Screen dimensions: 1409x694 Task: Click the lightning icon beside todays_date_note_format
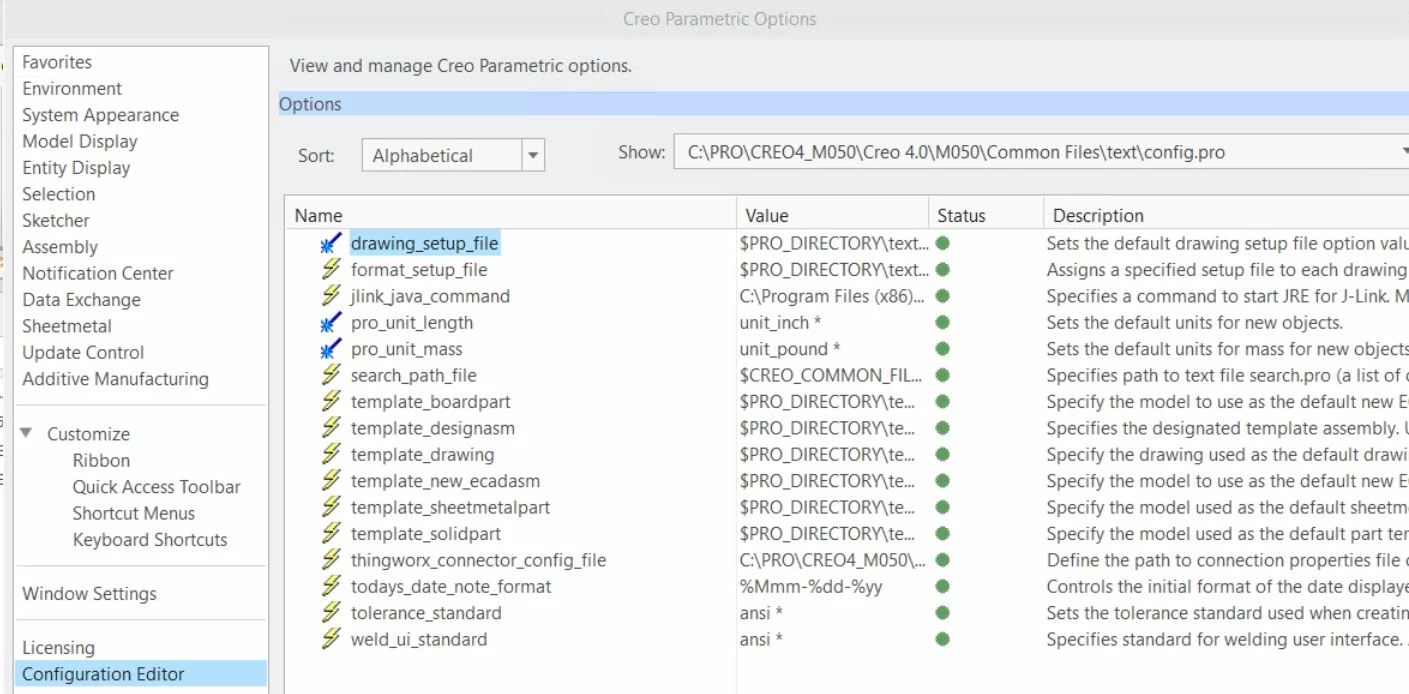[x=331, y=586]
